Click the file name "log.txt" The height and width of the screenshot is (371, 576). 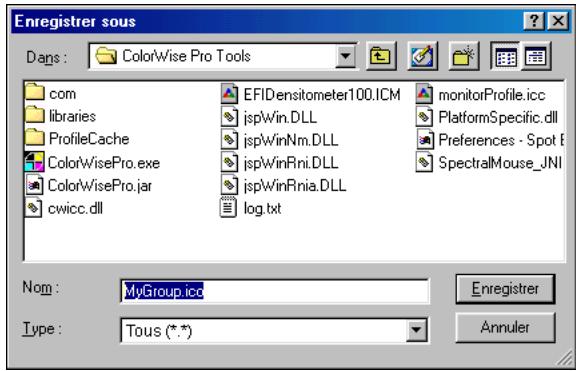(x=262, y=209)
